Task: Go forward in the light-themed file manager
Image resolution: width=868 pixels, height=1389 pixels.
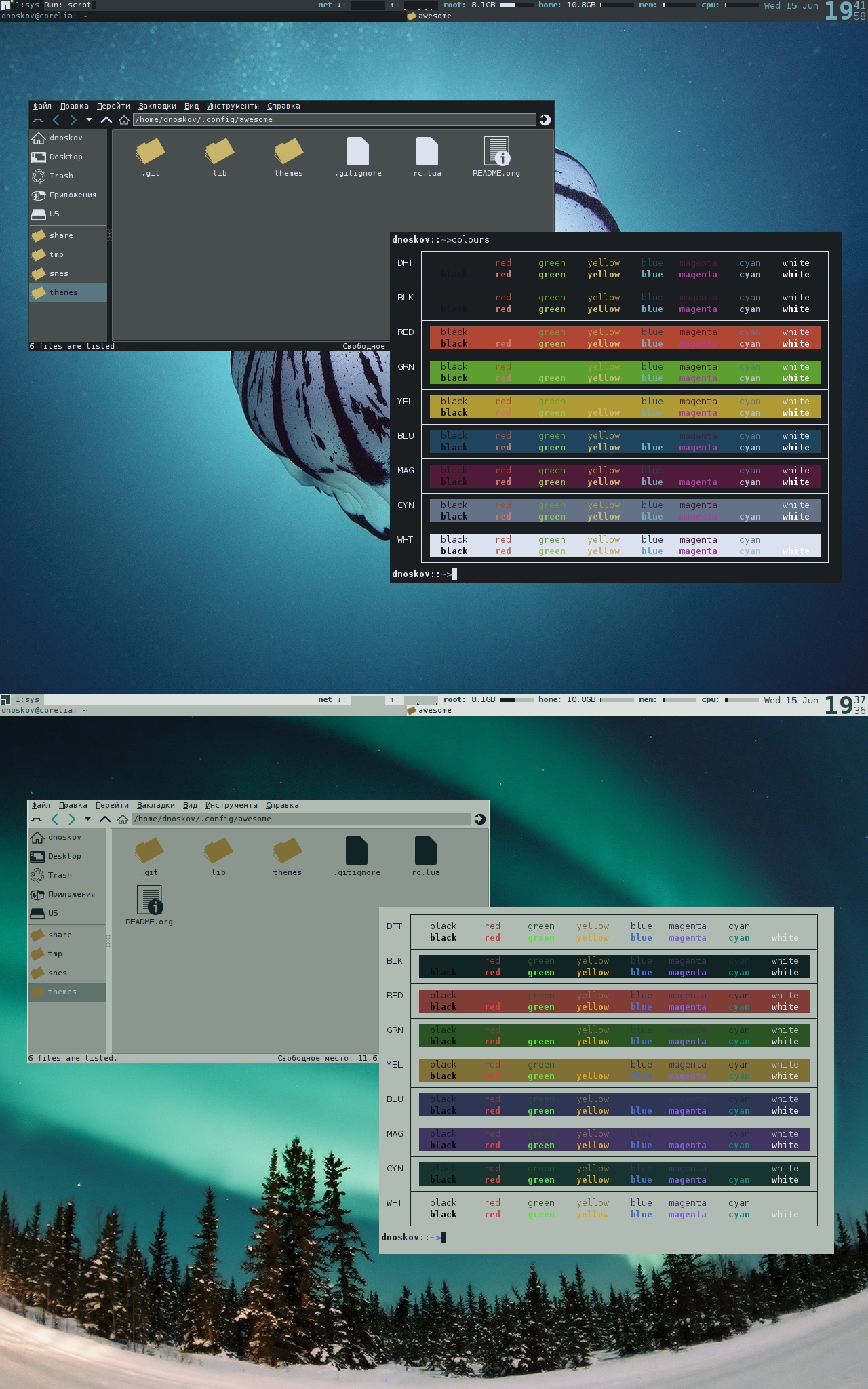Action: (72, 819)
